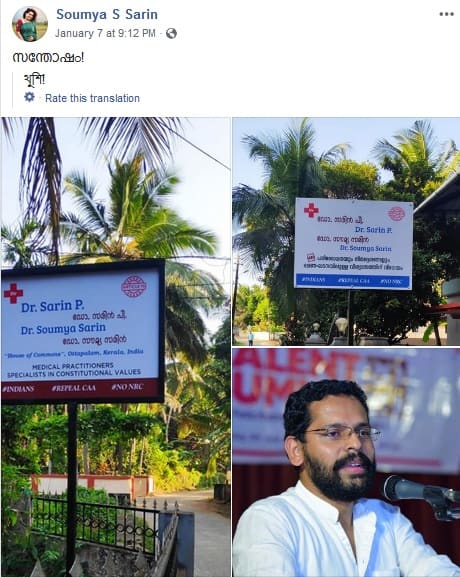Viewport: 460px width, 577px height.
Task: Click the blue hashtag banner on small signboard
Action: (353, 281)
